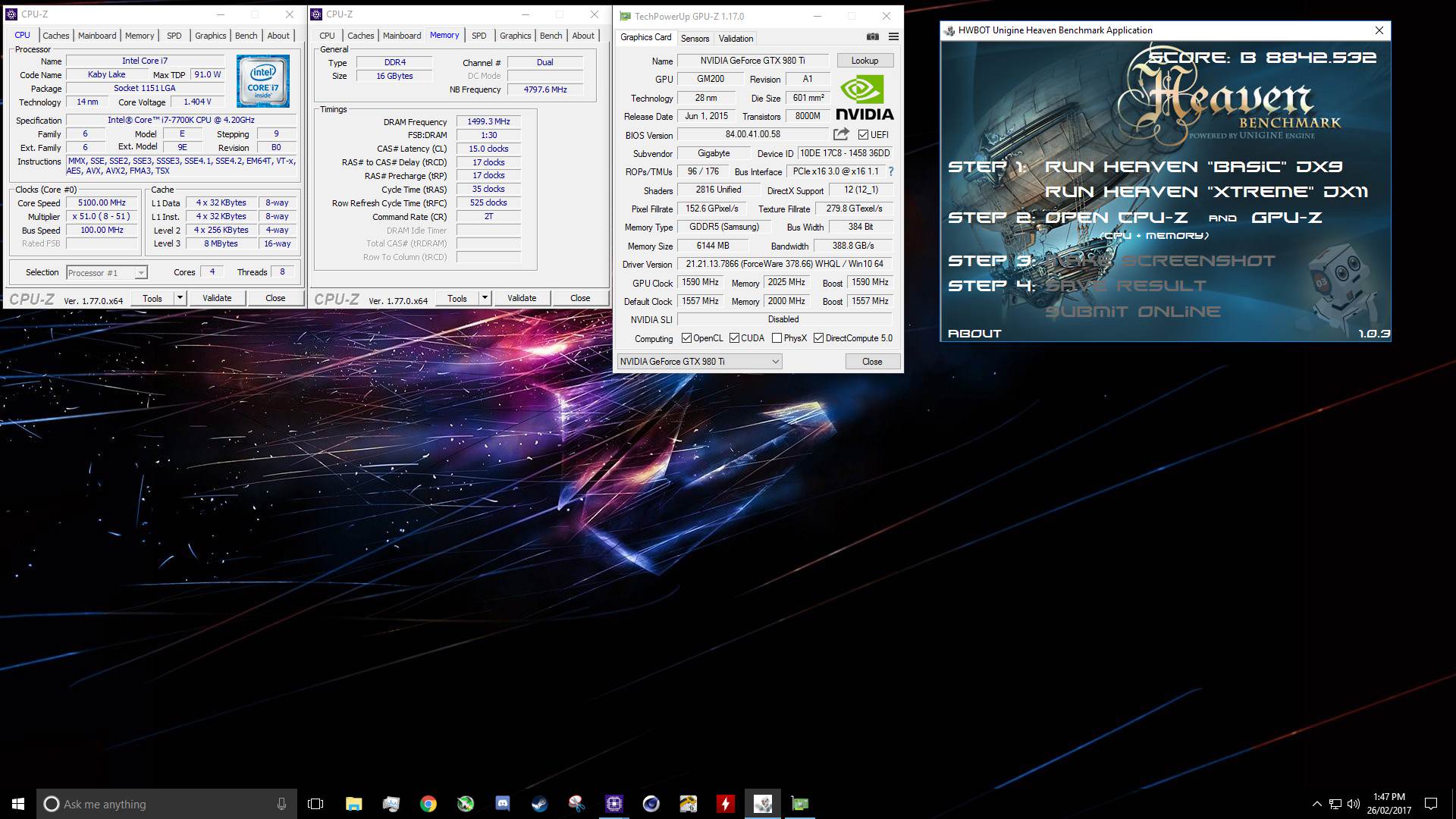Click Run Heaven "Basic" DX9
1456x819 pixels.
pos(1194,167)
